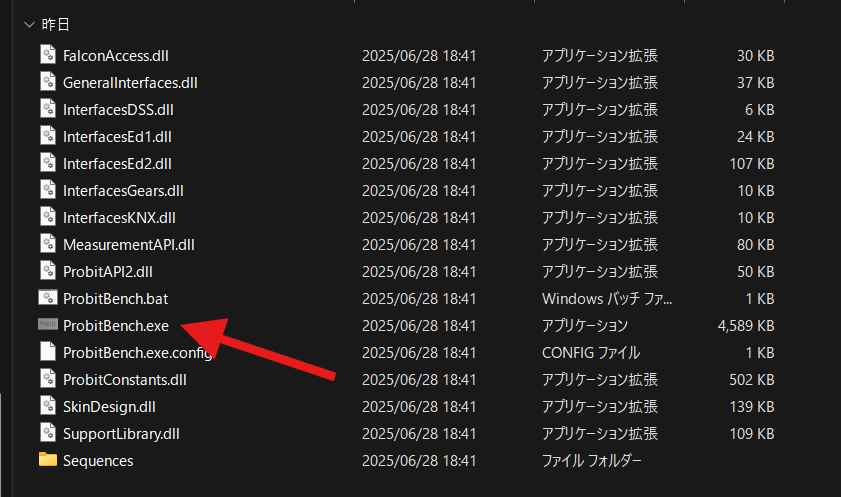Select the ProbitBench.exe application icon
The height and width of the screenshot is (497, 841).
48,324
